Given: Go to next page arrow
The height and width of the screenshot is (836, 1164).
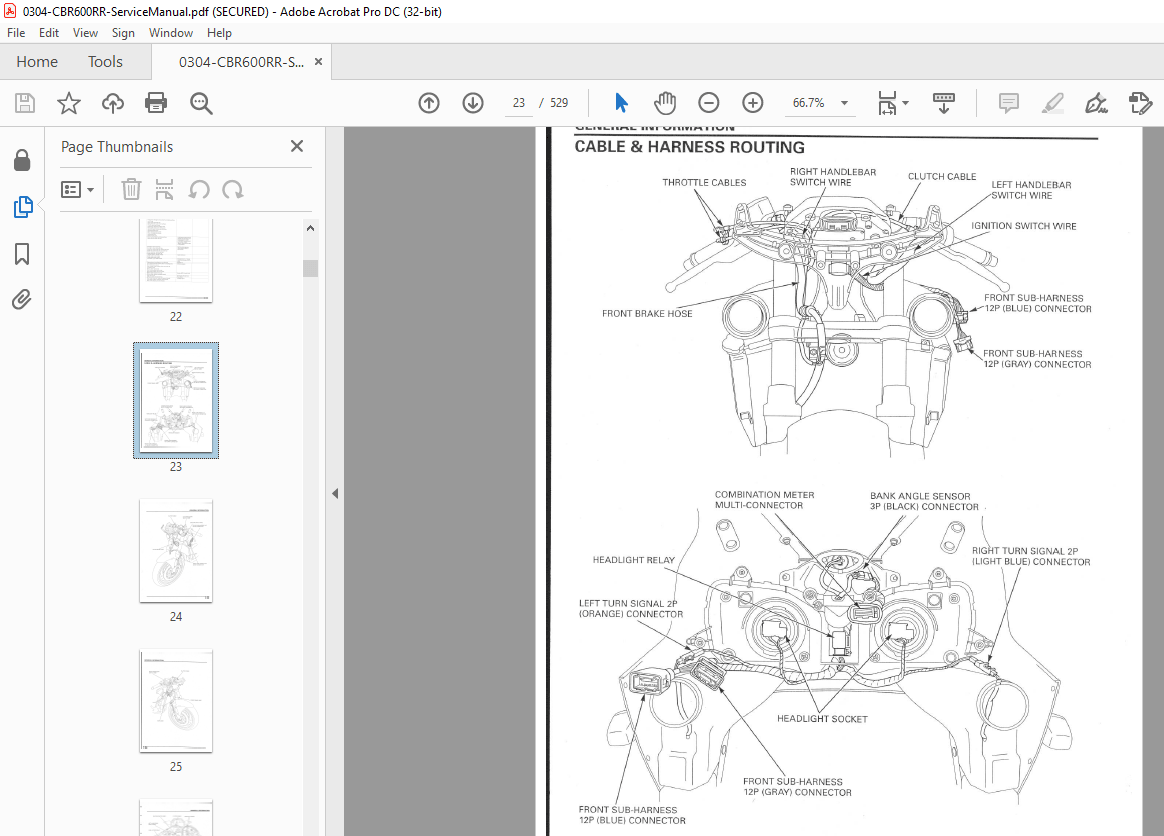Looking at the screenshot, I should tap(473, 103).
